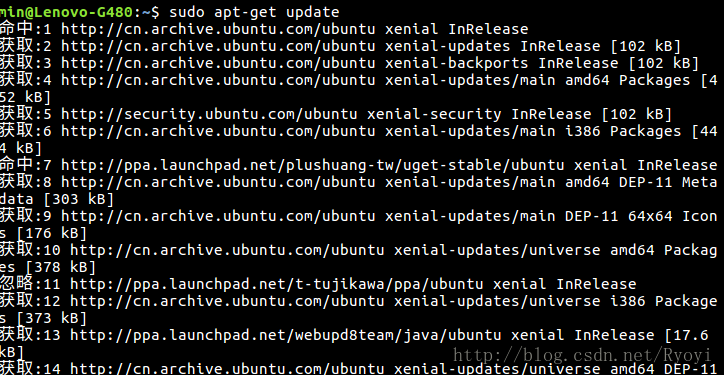Click the '命中:7' line label

tap(25, 164)
